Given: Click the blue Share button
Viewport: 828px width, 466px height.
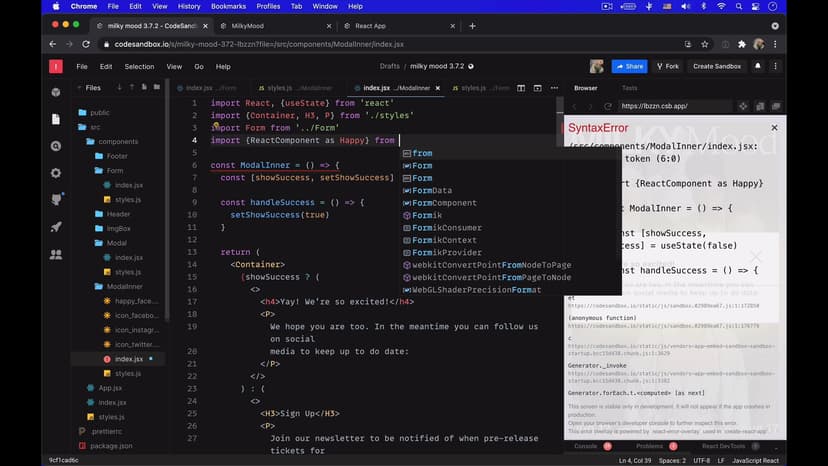Looking at the screenshot, I should click(629, 67).
